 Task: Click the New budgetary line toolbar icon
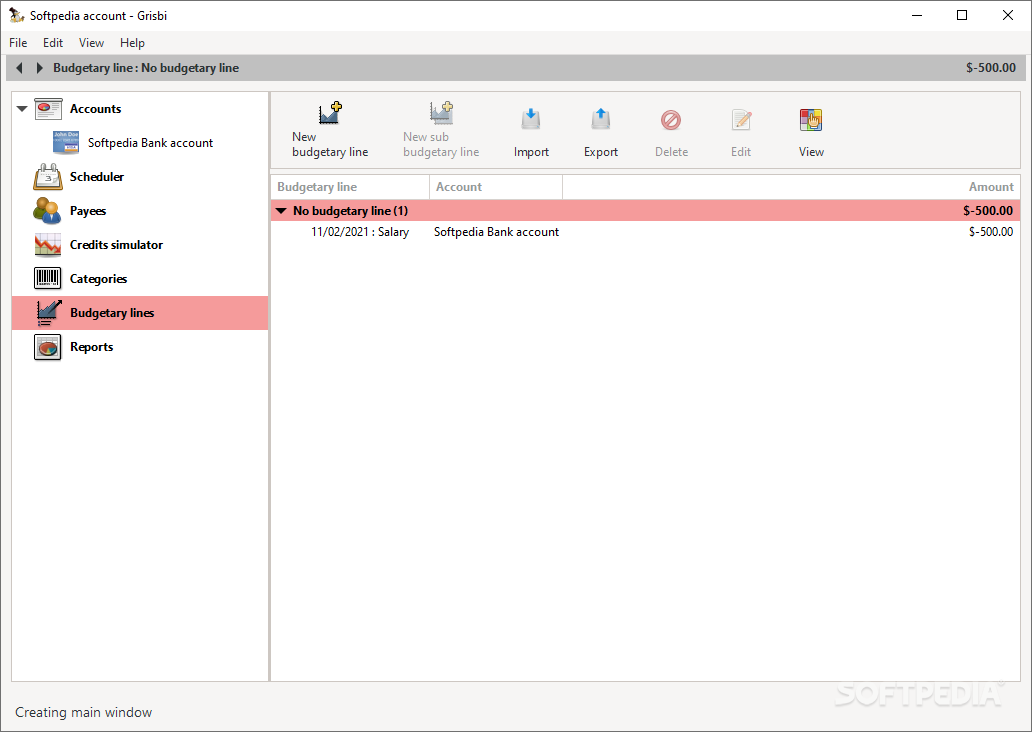point(330,113)
